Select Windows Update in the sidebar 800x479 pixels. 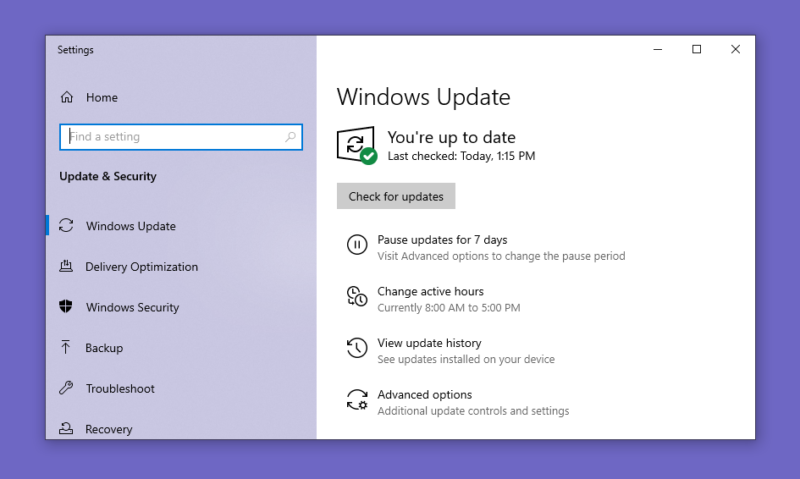(131, 226)
